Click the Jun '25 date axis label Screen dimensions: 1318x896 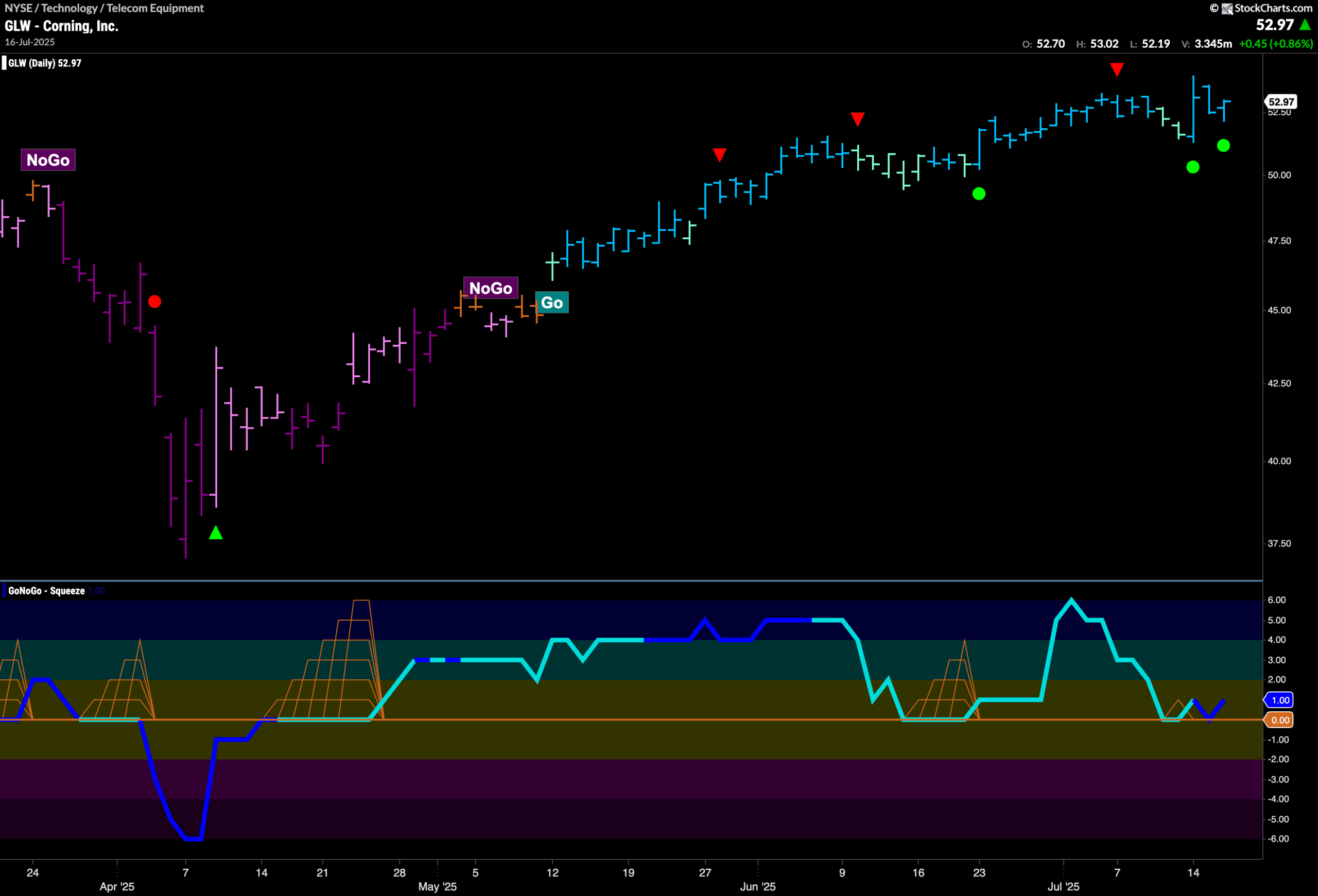(x=758, y=886)
